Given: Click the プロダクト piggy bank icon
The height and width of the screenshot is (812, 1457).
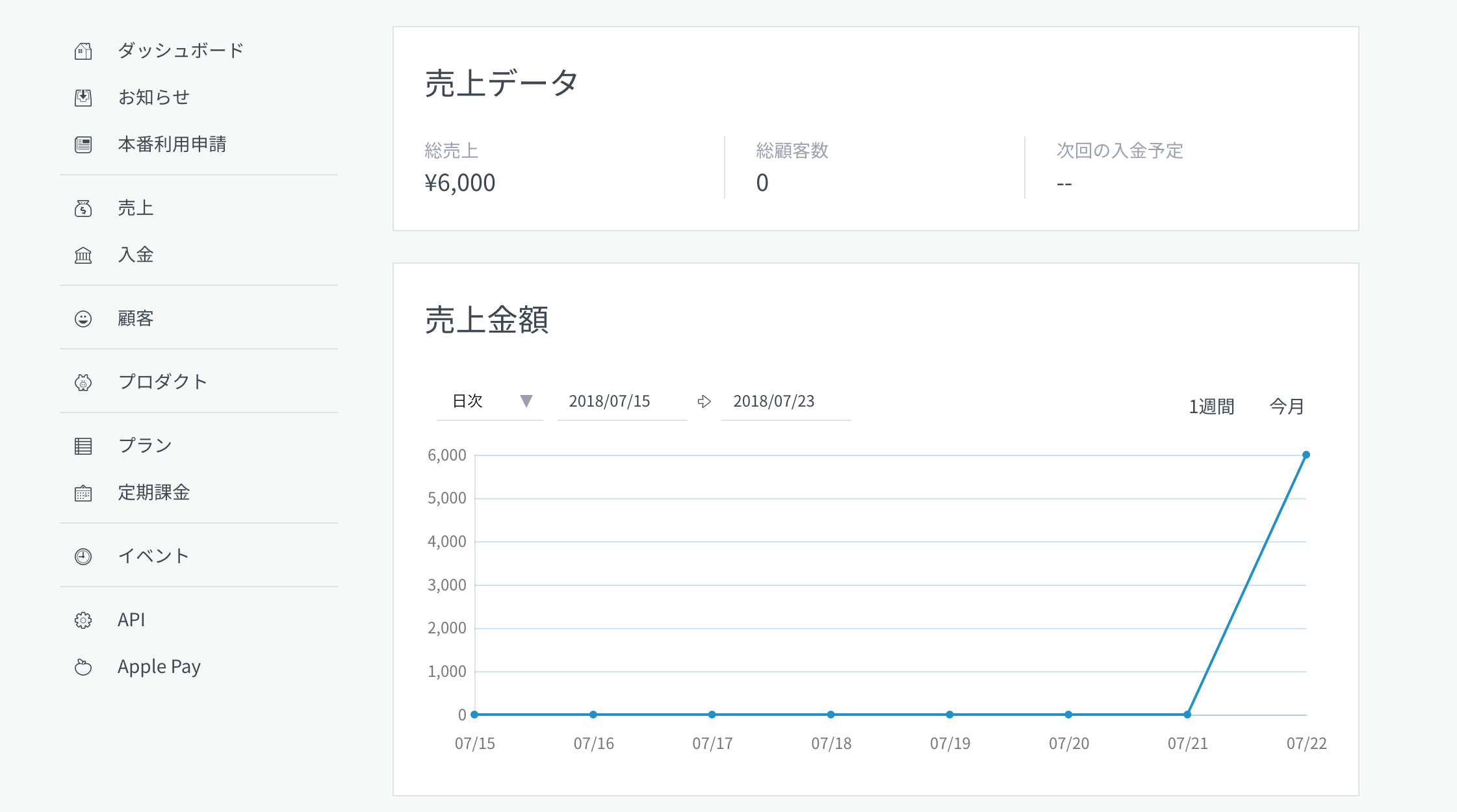Looking at the screenshot, I should [x=83, y=383].
